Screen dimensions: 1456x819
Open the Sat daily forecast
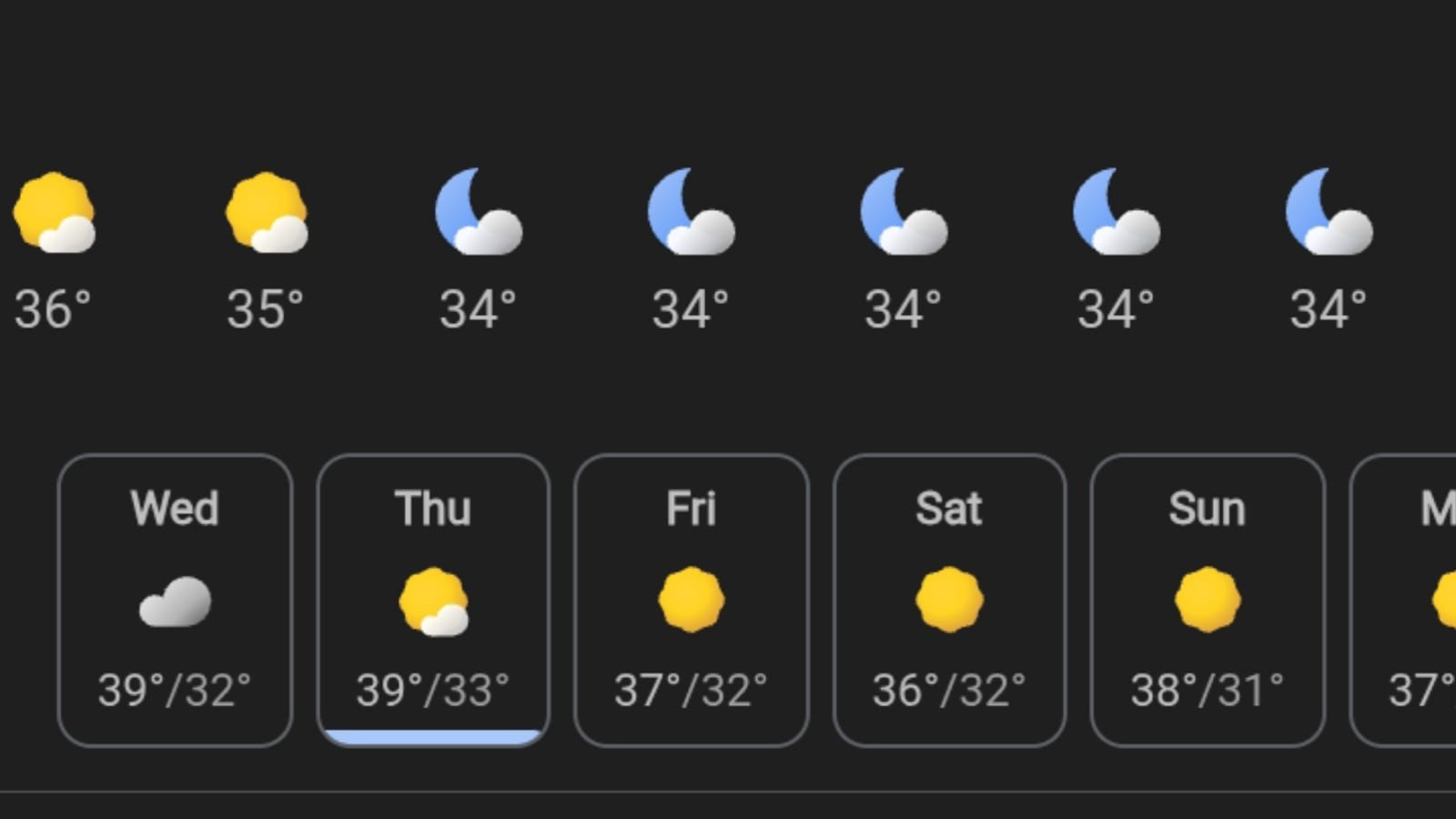(x=949, y=601)
